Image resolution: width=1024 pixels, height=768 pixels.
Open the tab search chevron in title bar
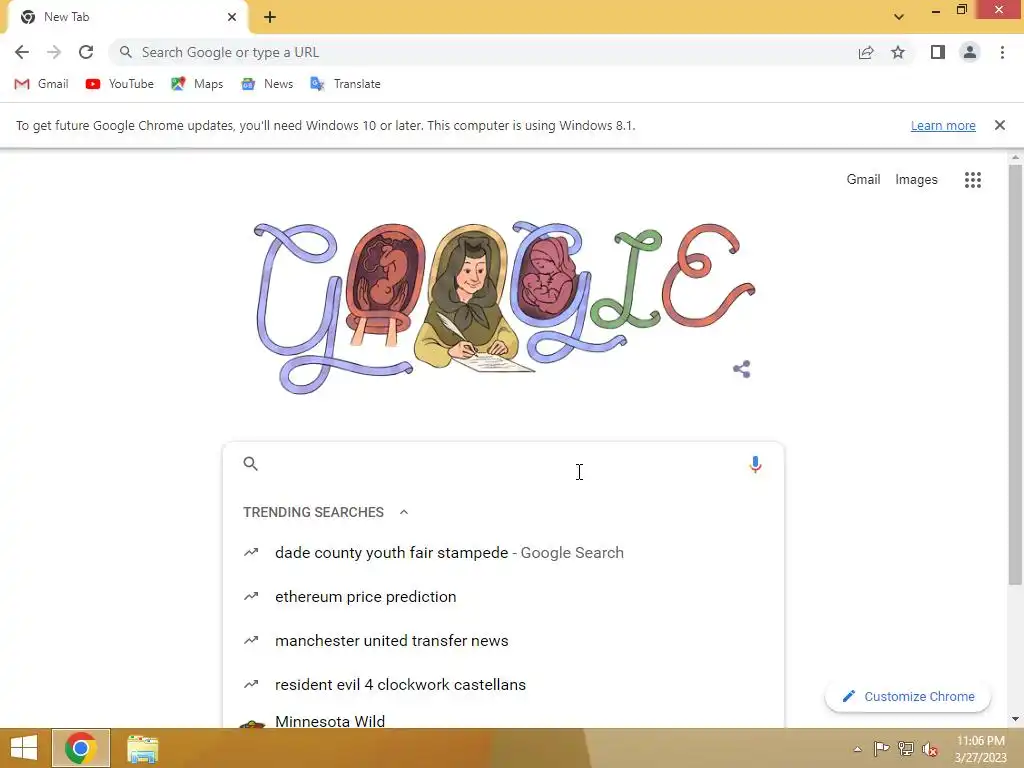[899, 17]
